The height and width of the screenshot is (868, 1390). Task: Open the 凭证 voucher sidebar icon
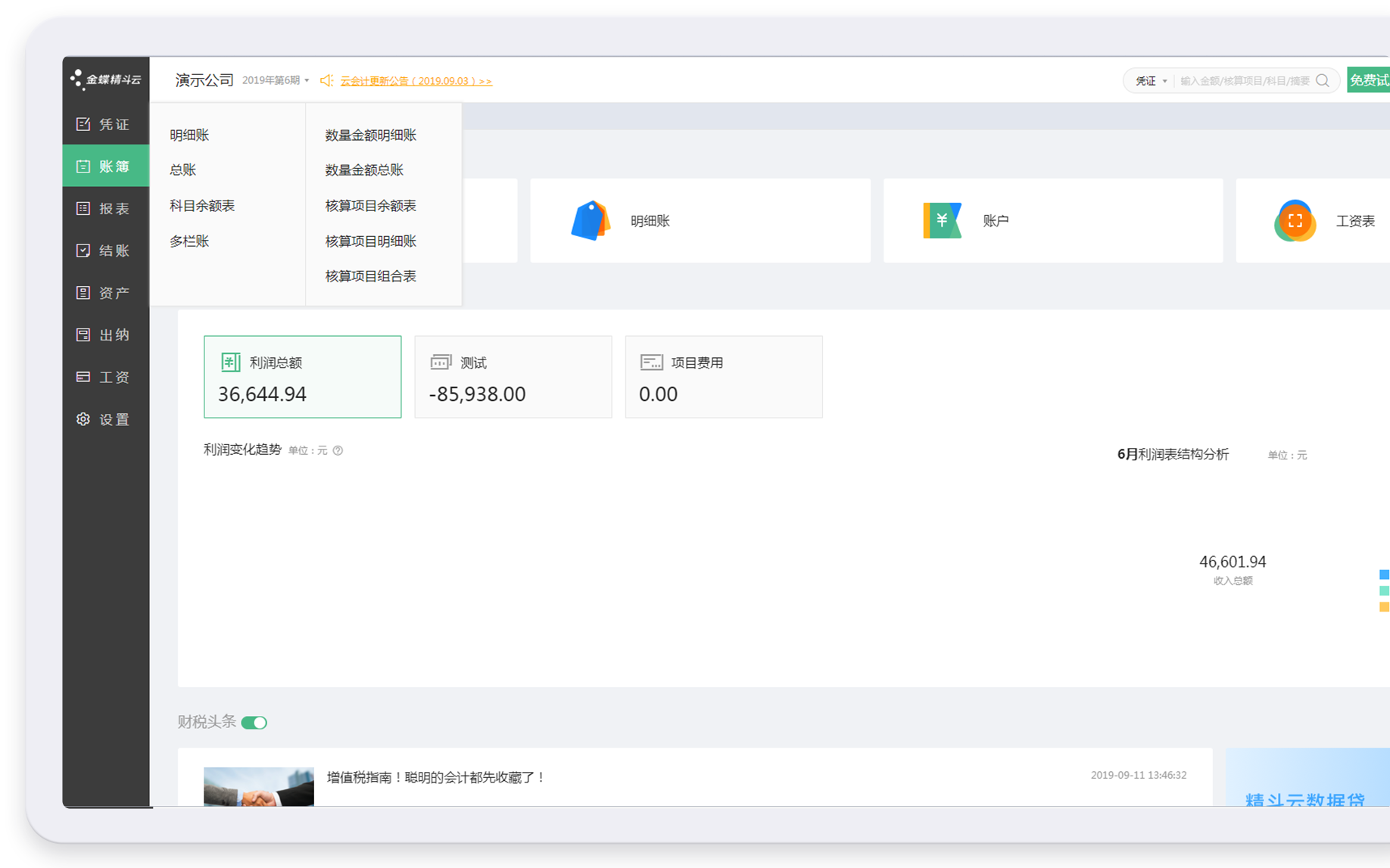(83, 124)
